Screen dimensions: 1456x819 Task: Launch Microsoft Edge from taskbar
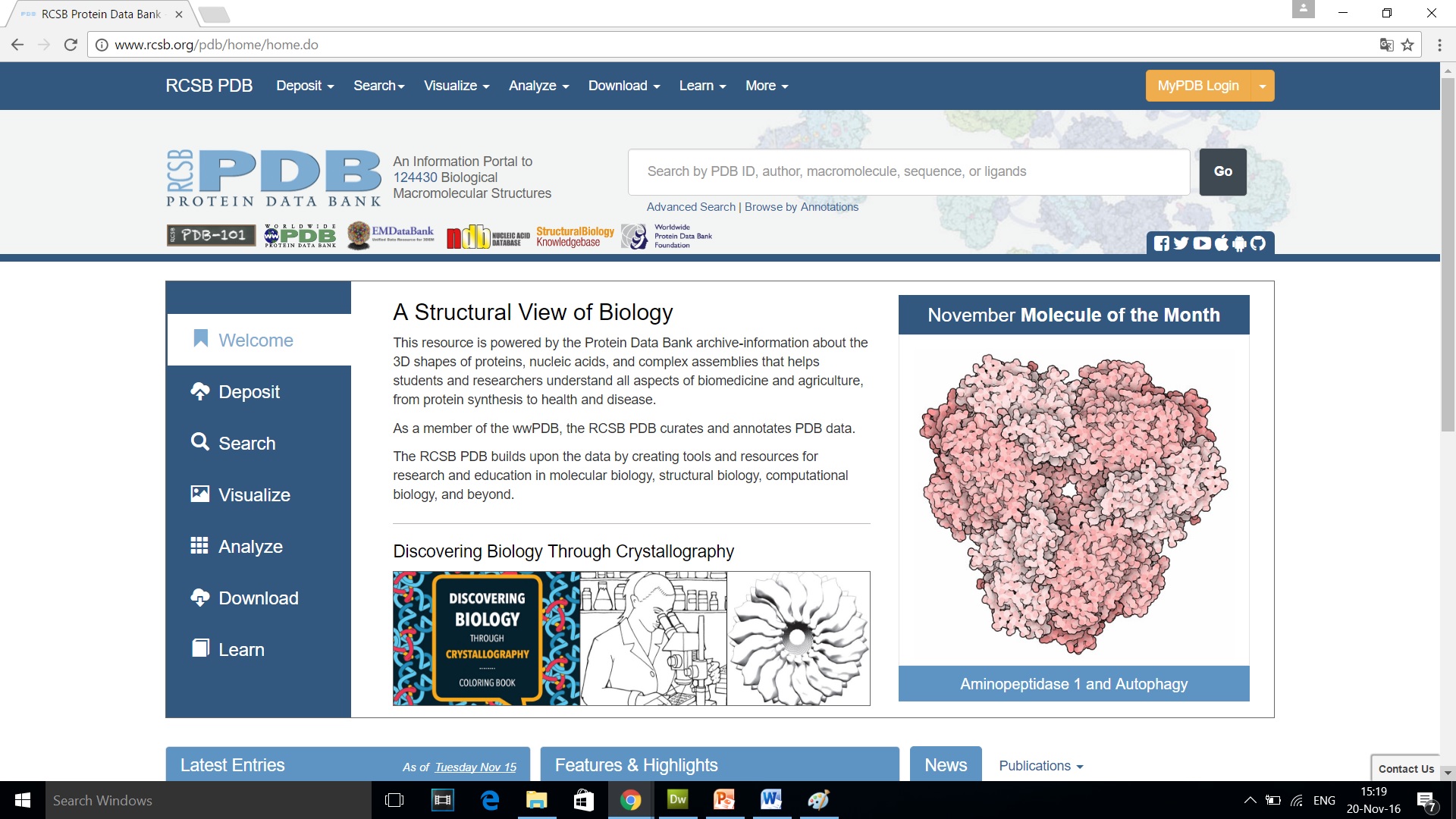[490, 800]
